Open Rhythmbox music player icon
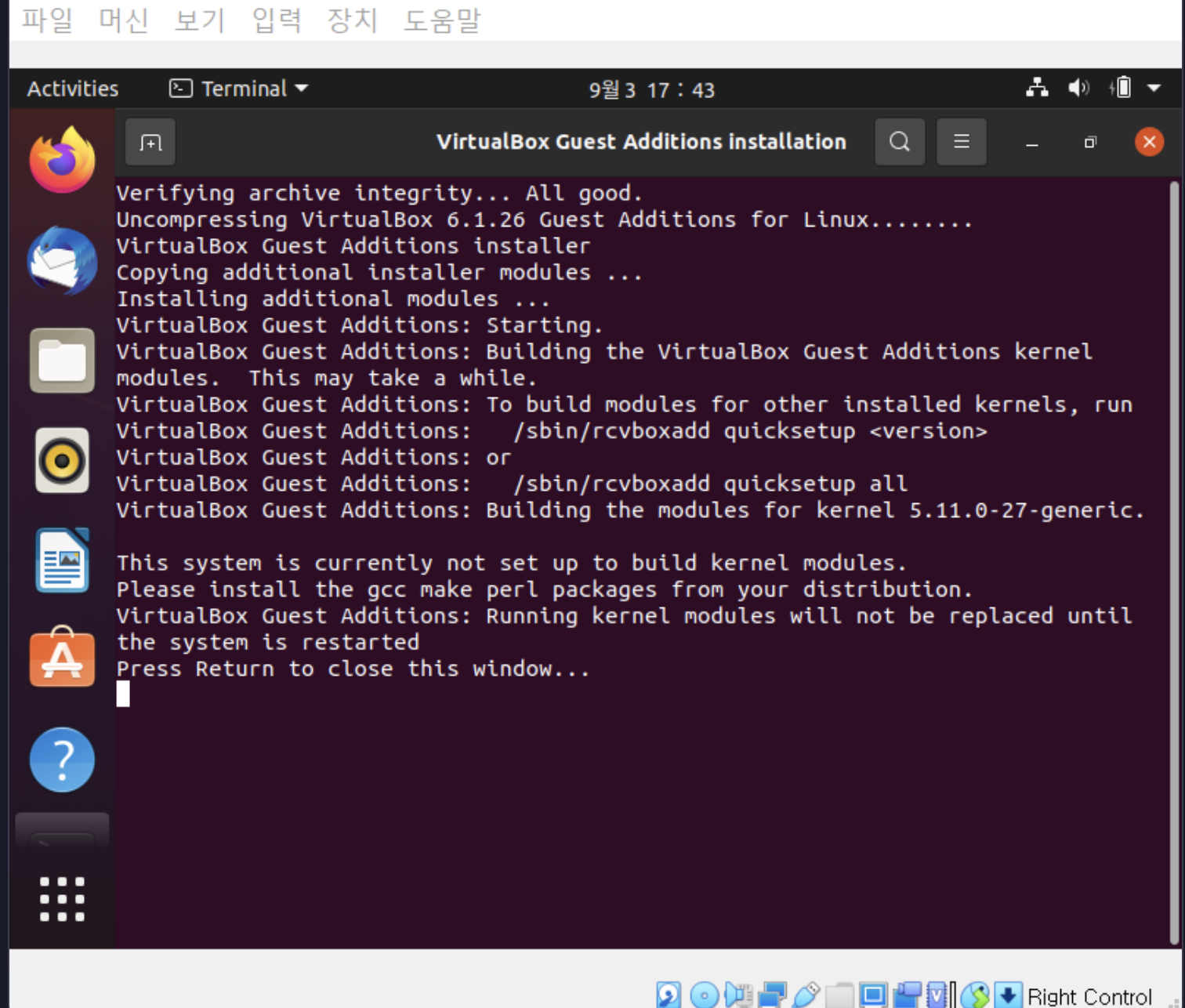1185x1008 pixels. pyautogui.click(x=62, y=460)
